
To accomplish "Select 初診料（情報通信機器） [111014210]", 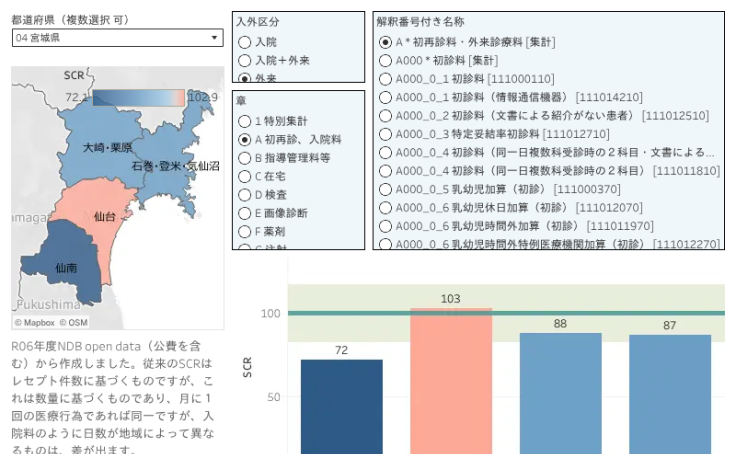I will tap(385, 97).
